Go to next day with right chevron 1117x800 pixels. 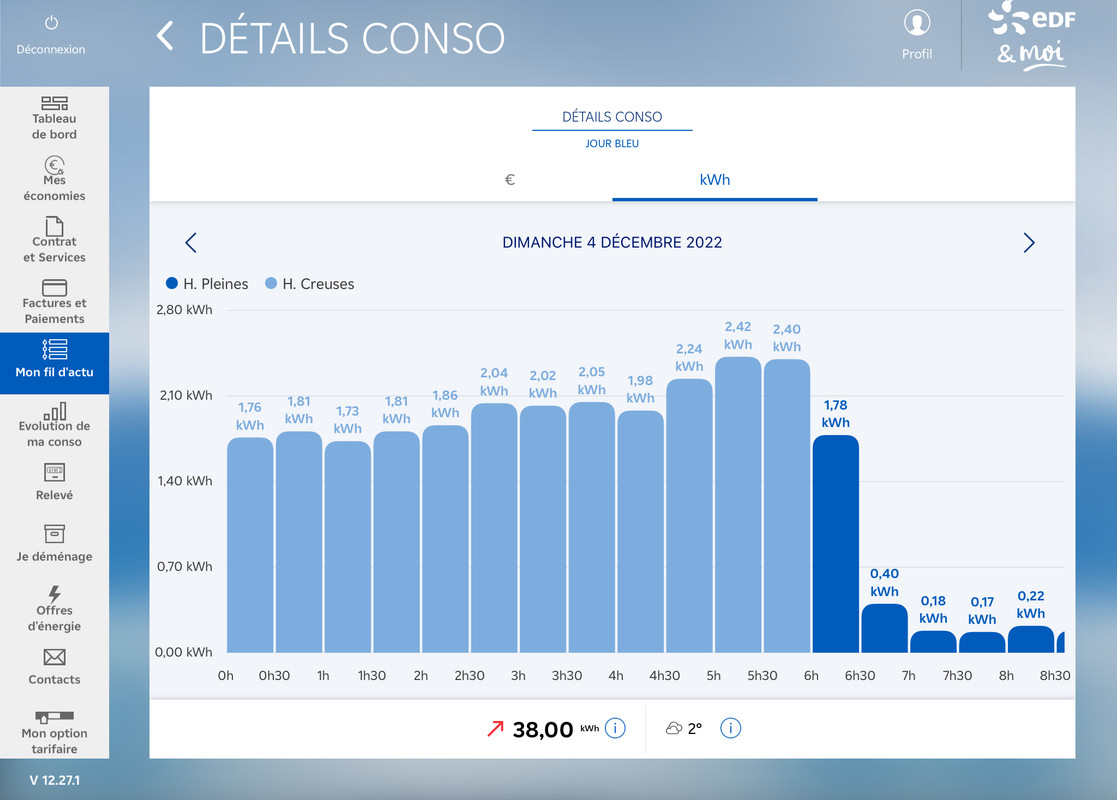(1029, 243)
